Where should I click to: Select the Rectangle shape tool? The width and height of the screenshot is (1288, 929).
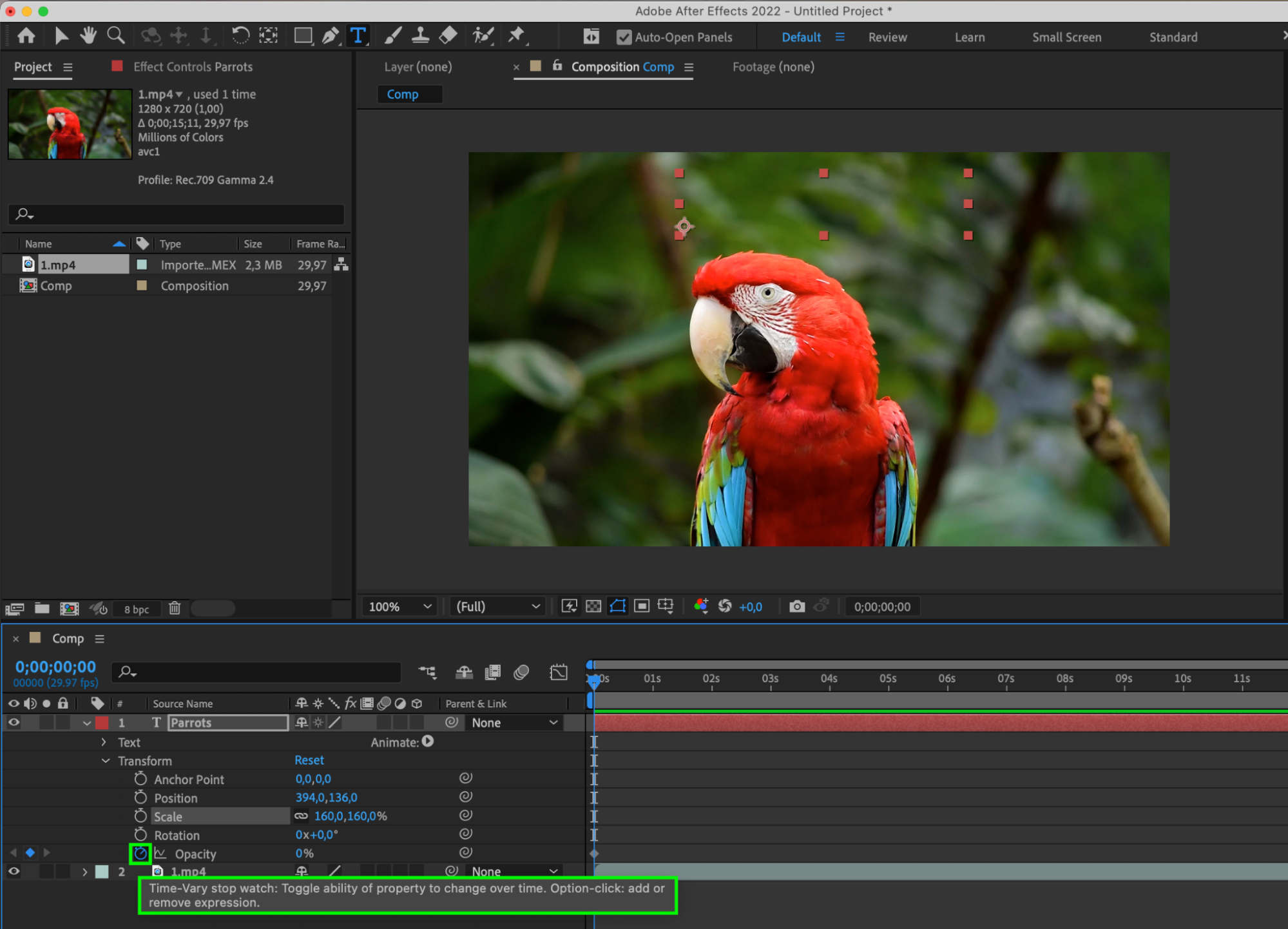[303, 35]
